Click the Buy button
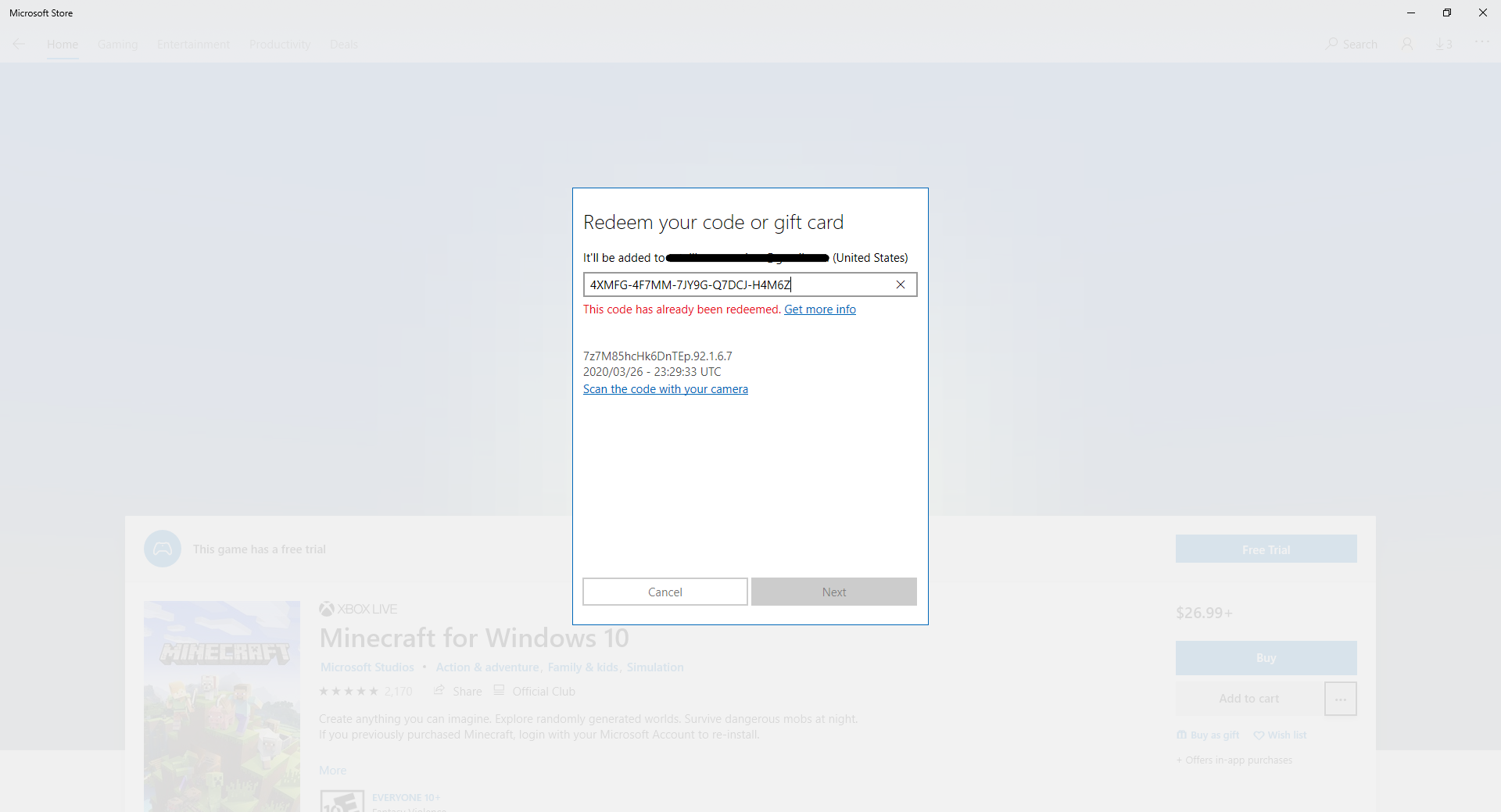1501x812 pixels. (1266, 658)
